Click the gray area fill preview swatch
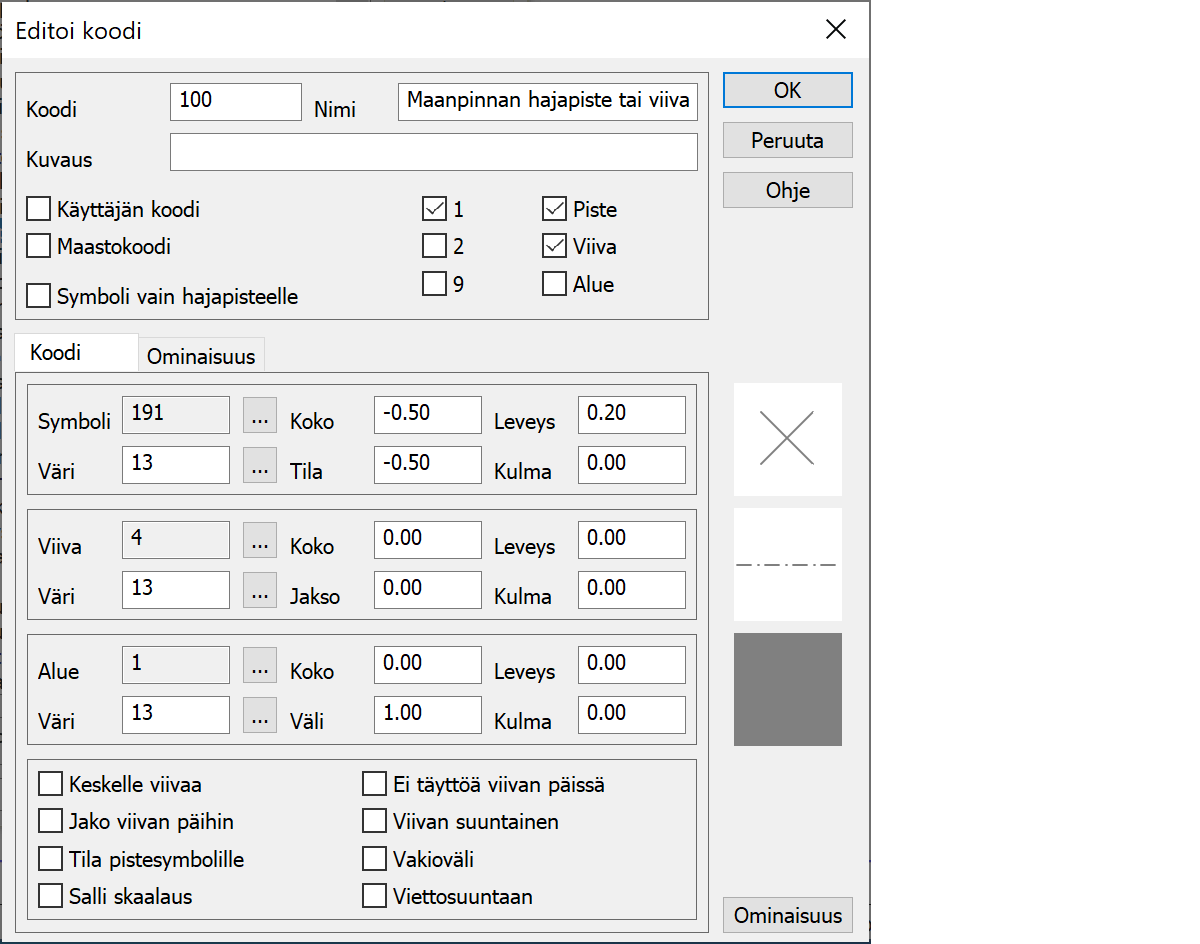The height and width of the screenshot is (944, 1200). [x=787, y=689]
